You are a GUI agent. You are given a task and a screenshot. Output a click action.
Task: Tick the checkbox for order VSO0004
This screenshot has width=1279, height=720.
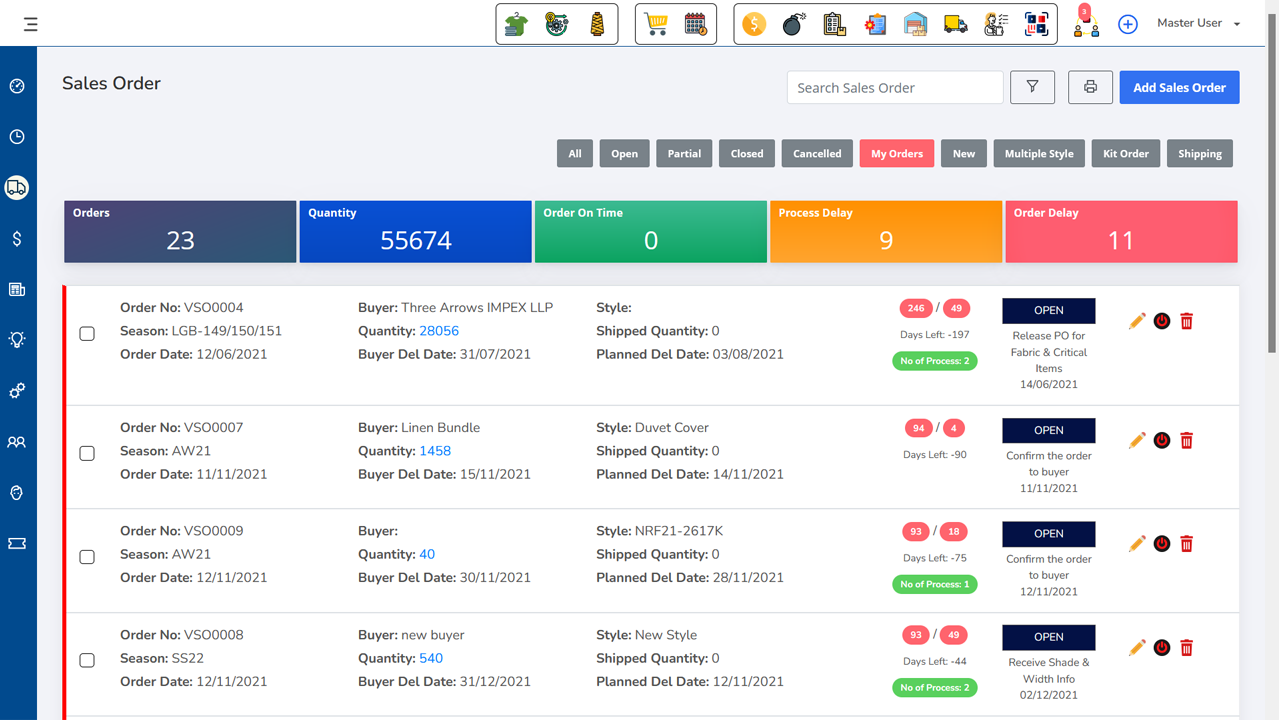tap(87, 333)
